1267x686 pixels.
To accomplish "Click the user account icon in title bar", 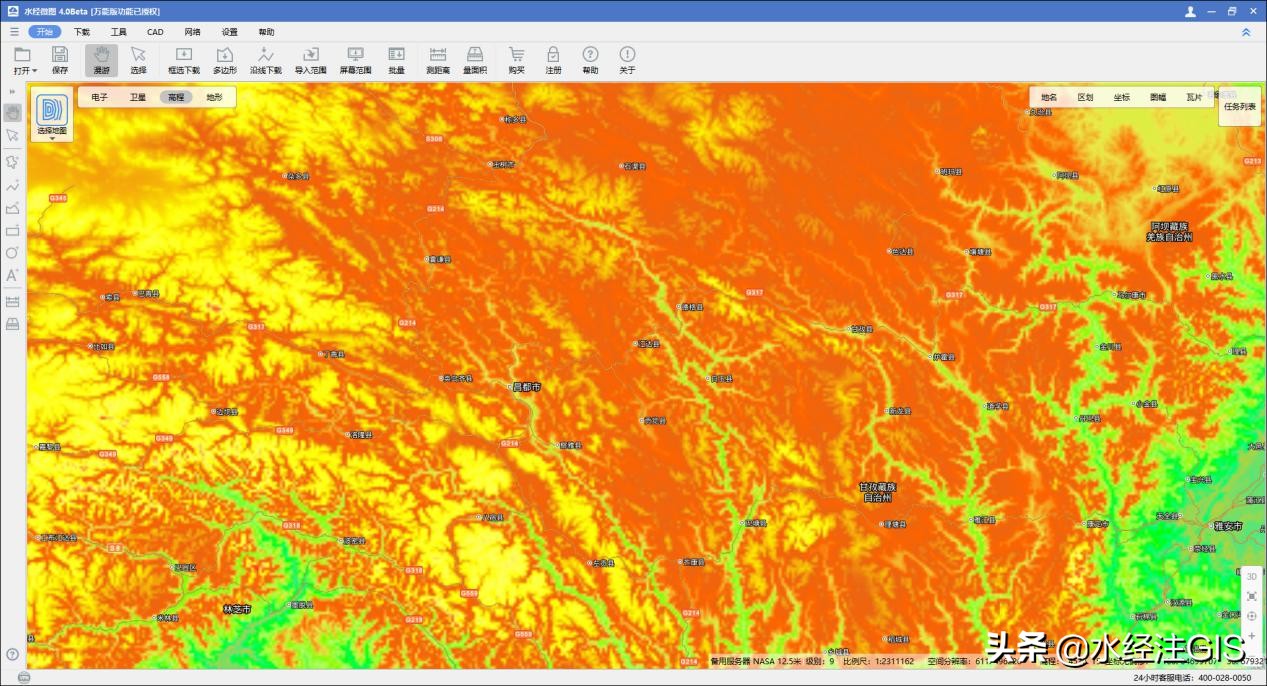I will 1190,11.
